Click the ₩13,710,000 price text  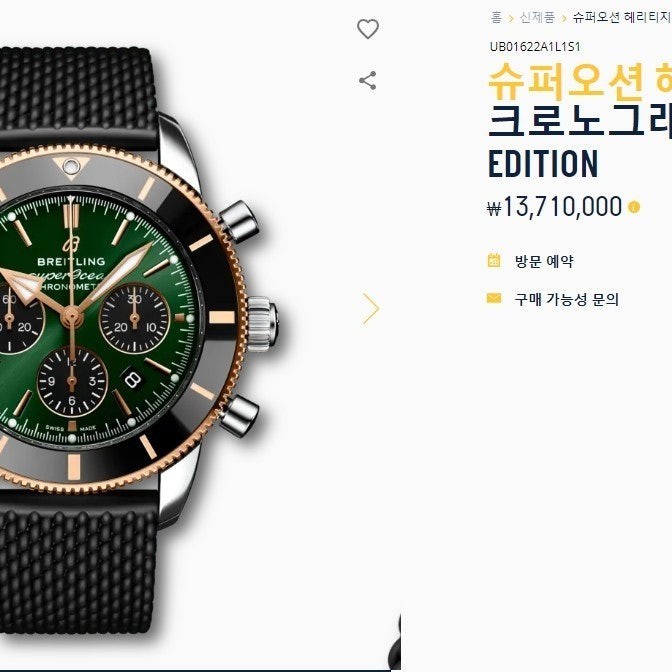(554, 207)
